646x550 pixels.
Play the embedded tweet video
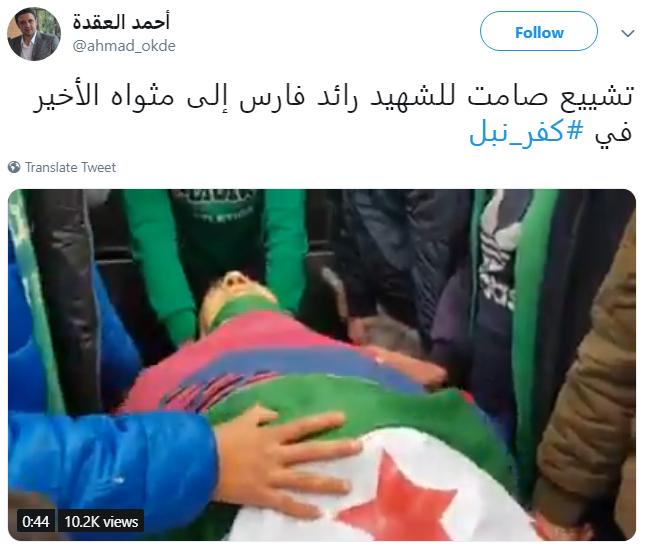322,365
